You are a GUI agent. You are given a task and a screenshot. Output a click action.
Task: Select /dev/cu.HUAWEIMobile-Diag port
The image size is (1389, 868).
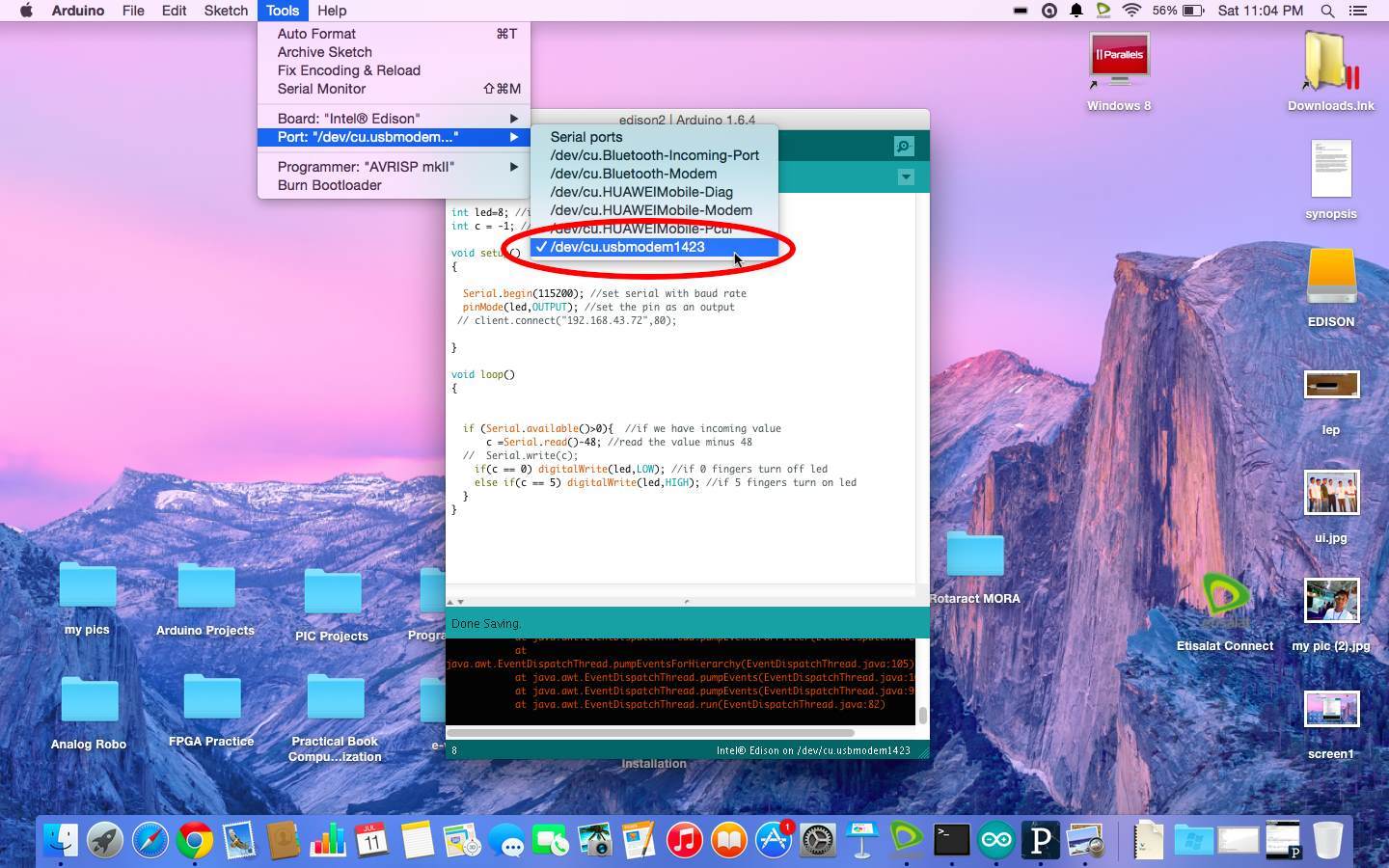tap(654, 192)
